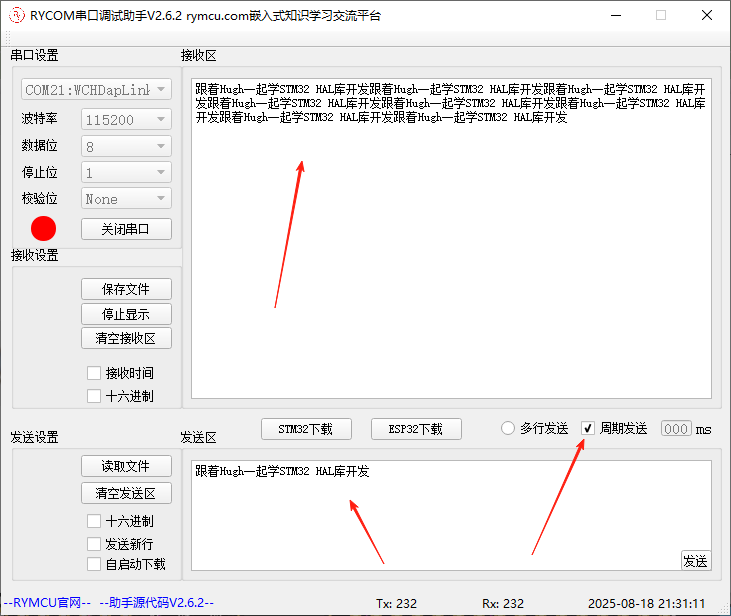Click the period ms input field

676,428
